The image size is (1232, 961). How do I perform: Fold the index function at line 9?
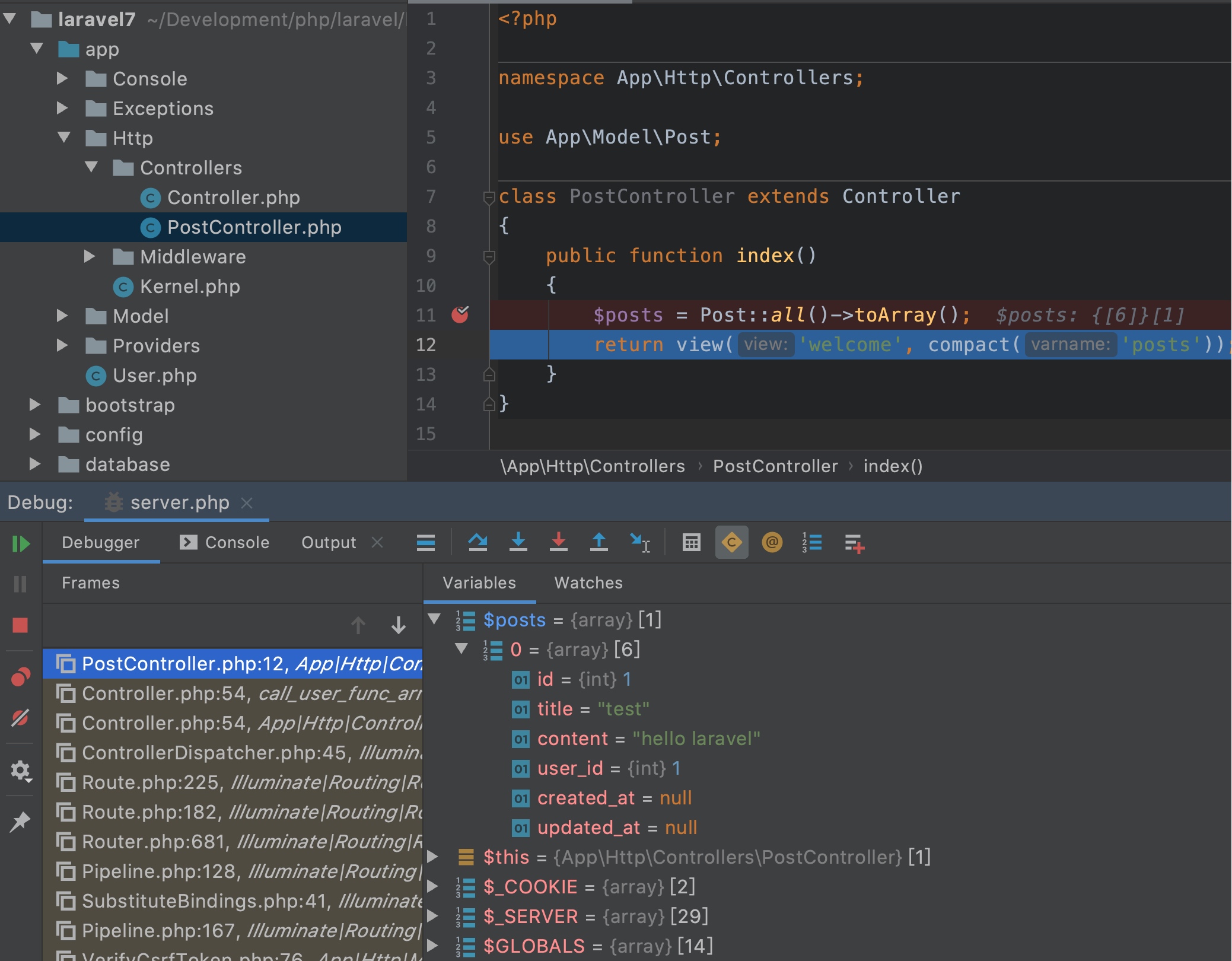489,256
